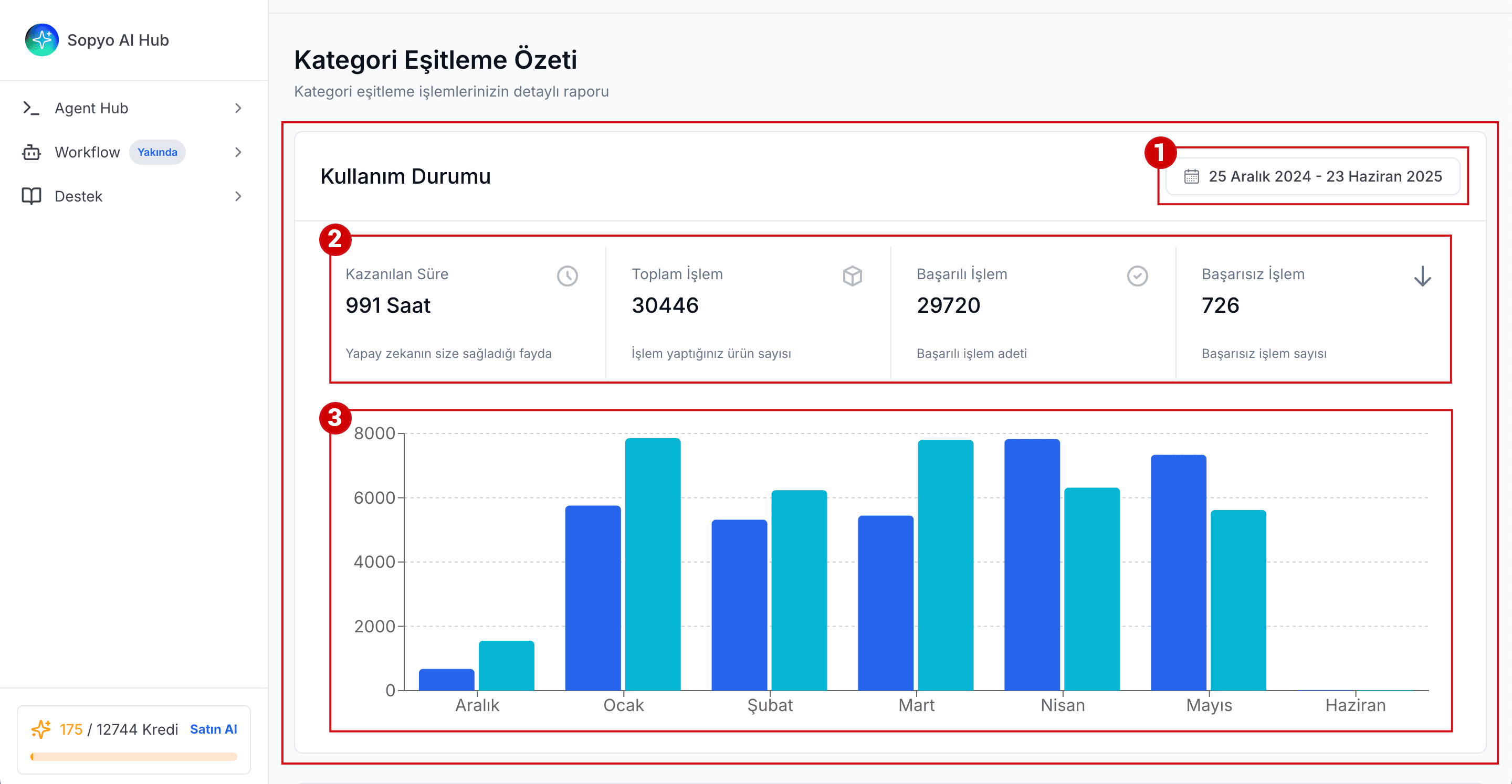Click 'Başarılı işlem adeti' text
Image resolution: width=1512 pixels, height=784 pixels.
[x=972, y=353]
